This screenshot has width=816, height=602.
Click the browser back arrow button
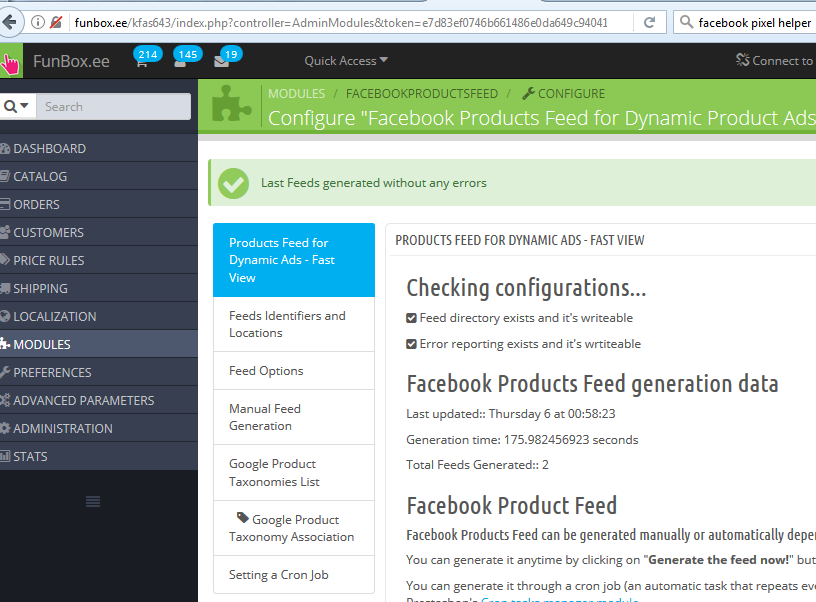pyautogui.click(x=9, y=22)
